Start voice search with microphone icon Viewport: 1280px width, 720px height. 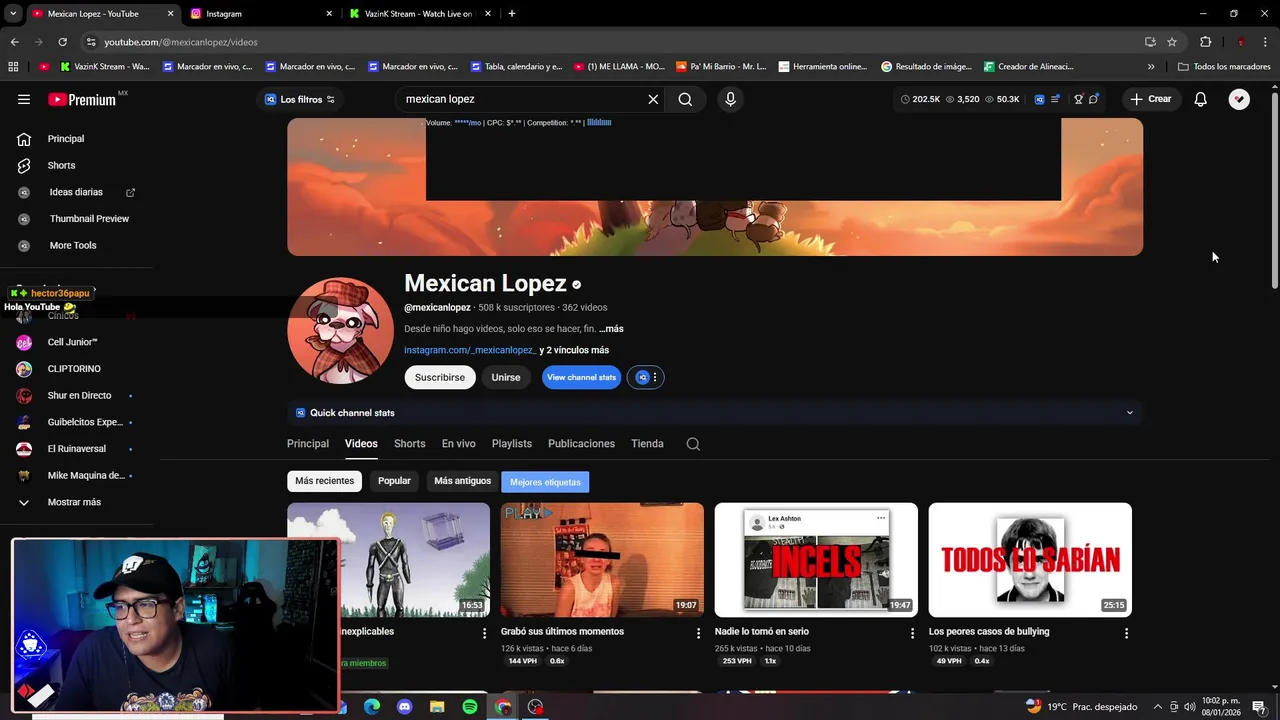(x=730, y=99)
